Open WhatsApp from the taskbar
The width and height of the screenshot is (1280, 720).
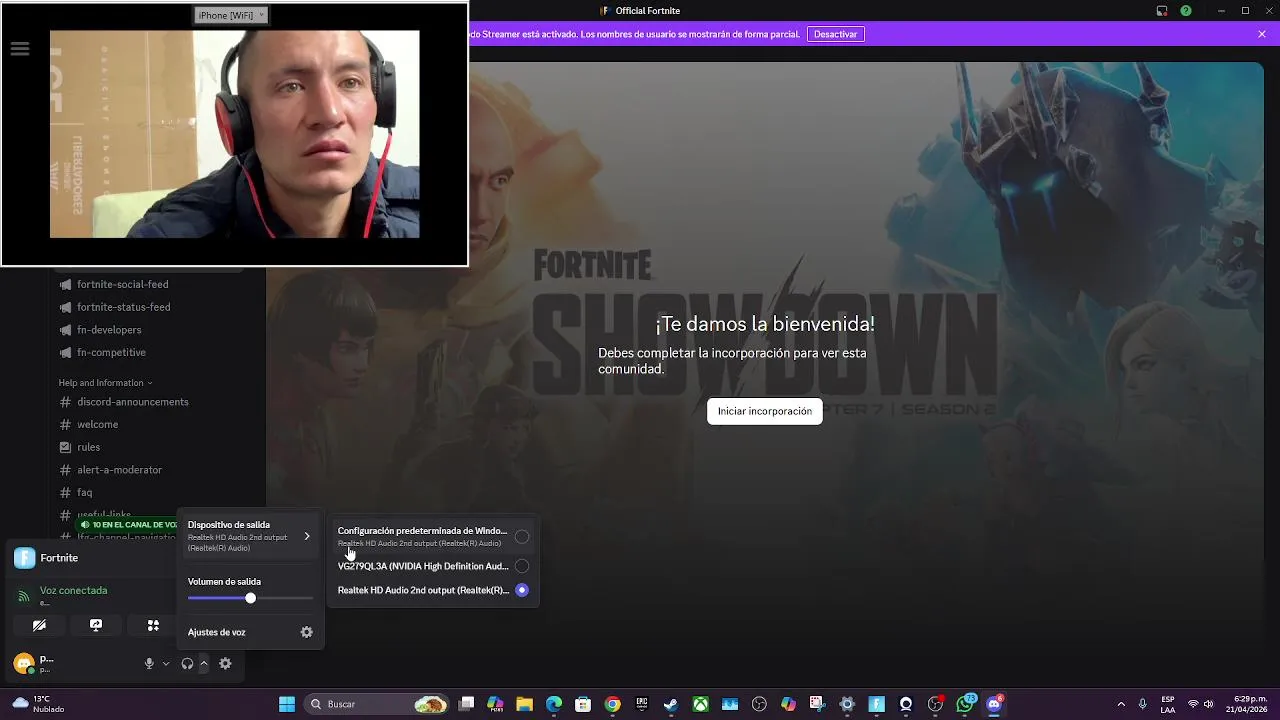(965, 704)
